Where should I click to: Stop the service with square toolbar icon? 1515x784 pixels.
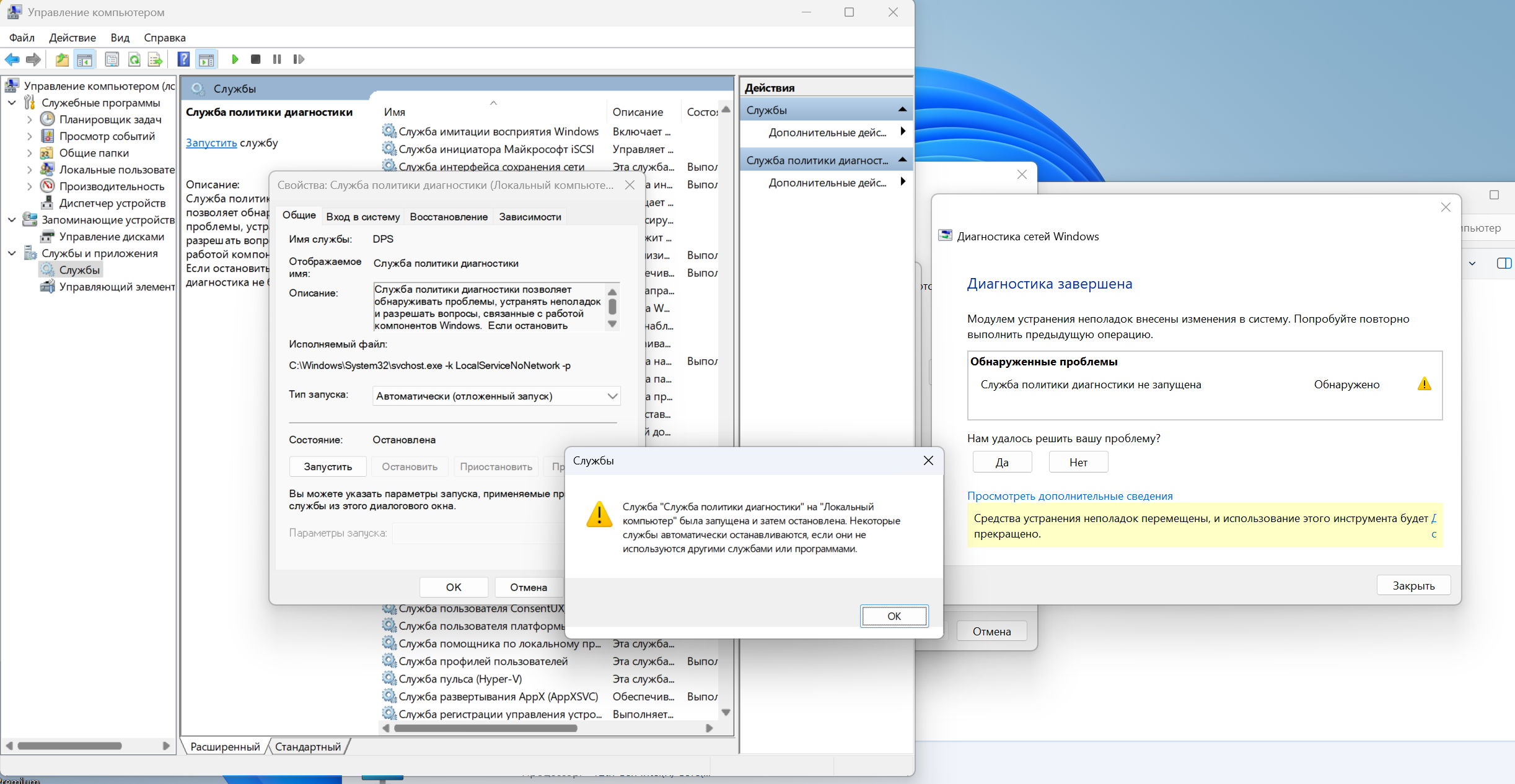[x=255, y=59]
